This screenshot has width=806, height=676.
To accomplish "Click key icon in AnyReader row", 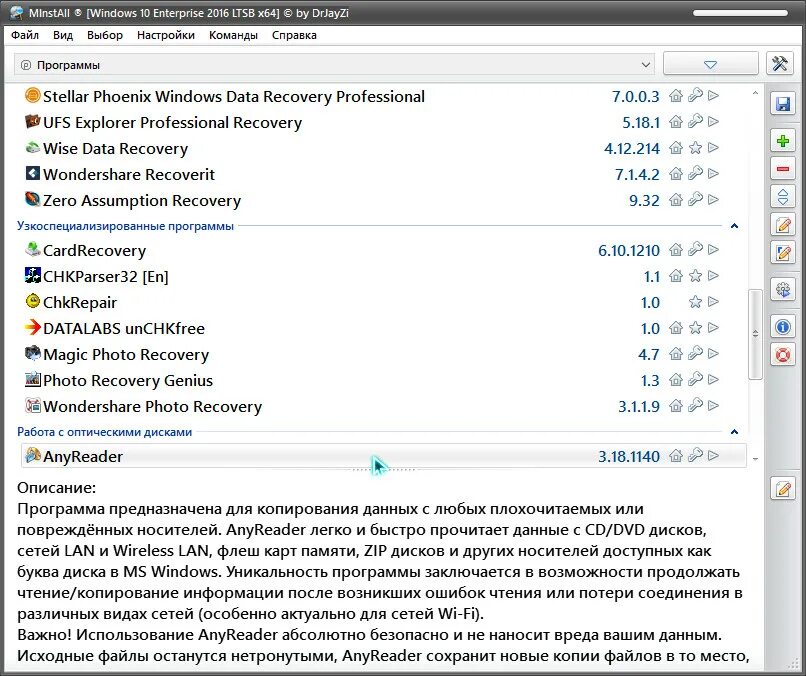I will (x=695, y=455).
